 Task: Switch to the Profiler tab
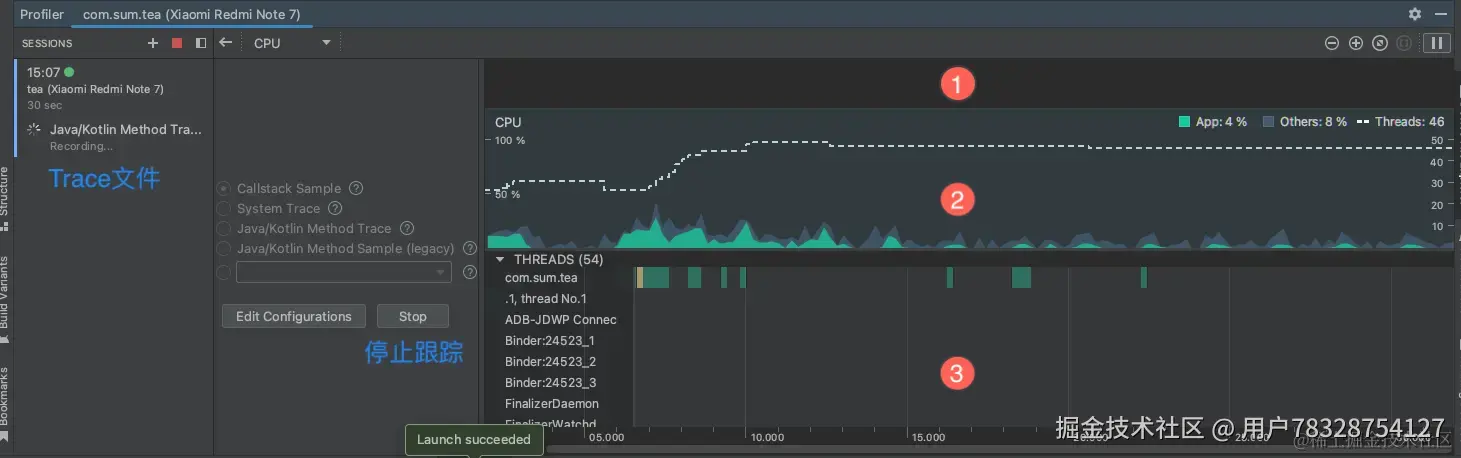pyautogui.click(x=42, y=14)
